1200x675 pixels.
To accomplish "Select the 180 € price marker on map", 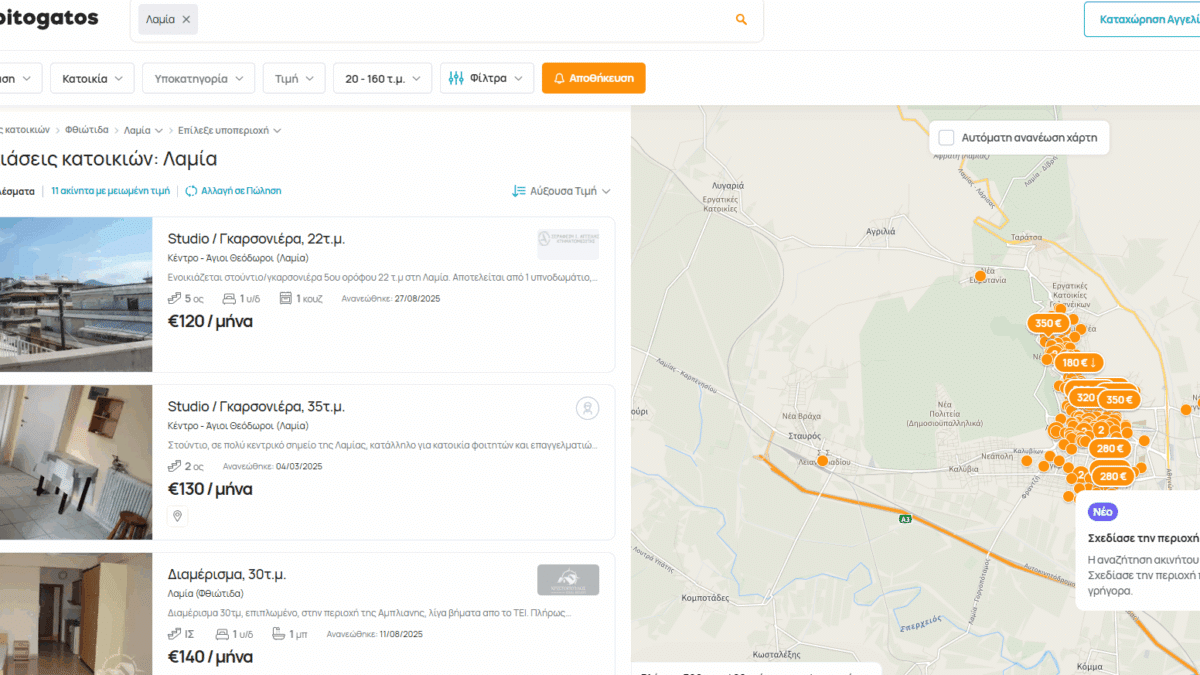I will (1079, 362).
